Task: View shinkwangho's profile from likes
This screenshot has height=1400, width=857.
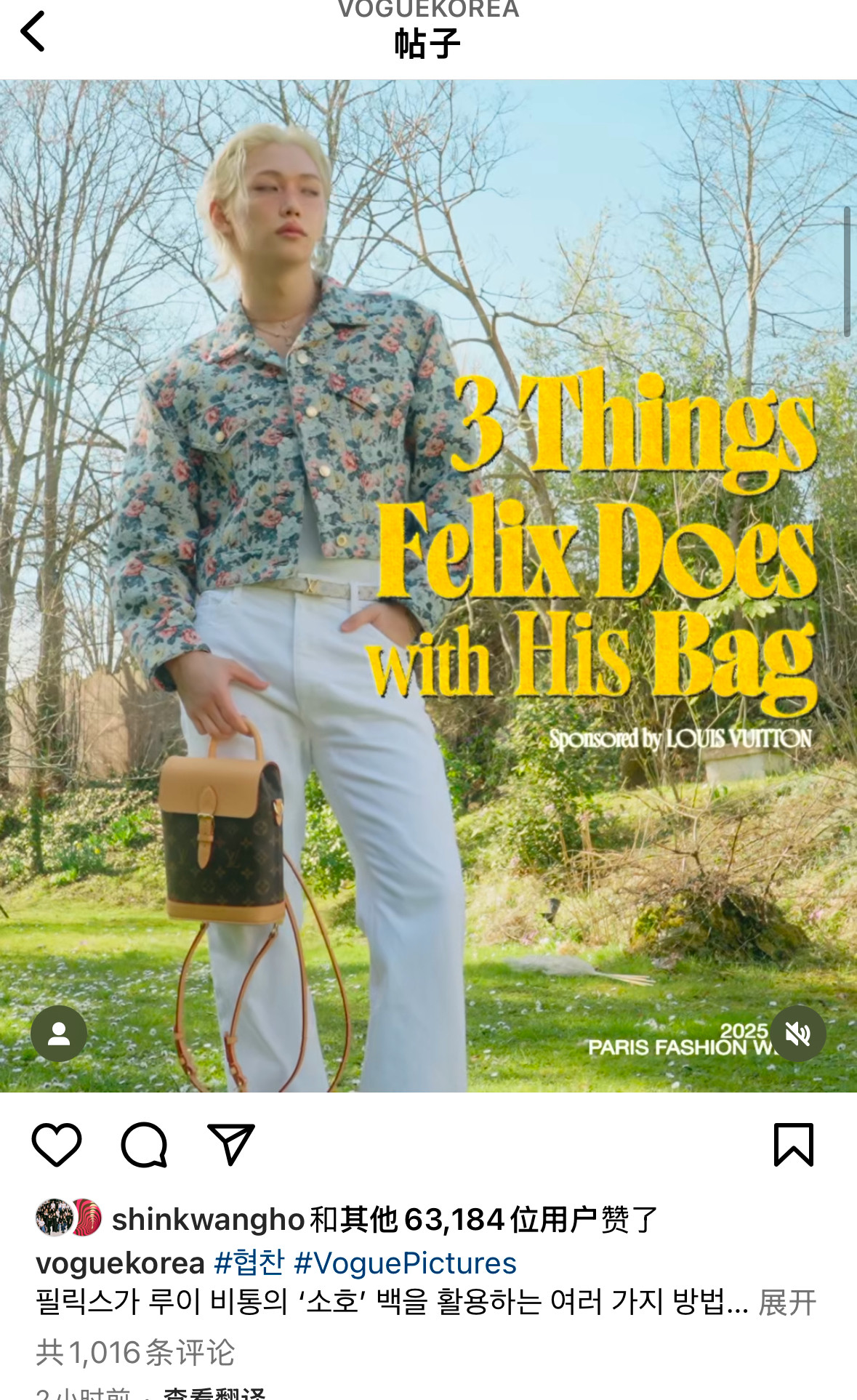Action: coord(208,1219)
